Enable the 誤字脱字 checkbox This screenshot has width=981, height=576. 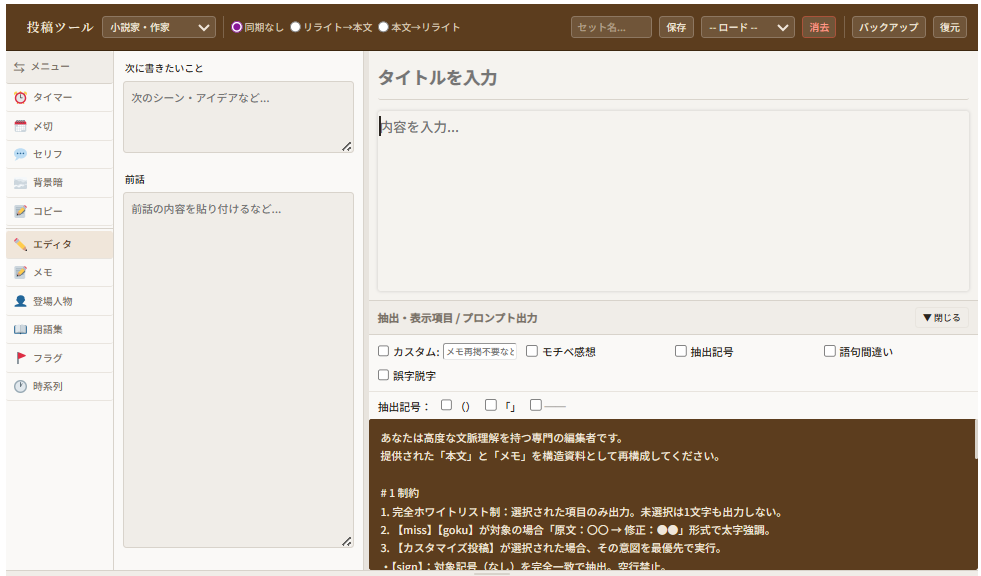pyautogui.click(x=382, y=375)
